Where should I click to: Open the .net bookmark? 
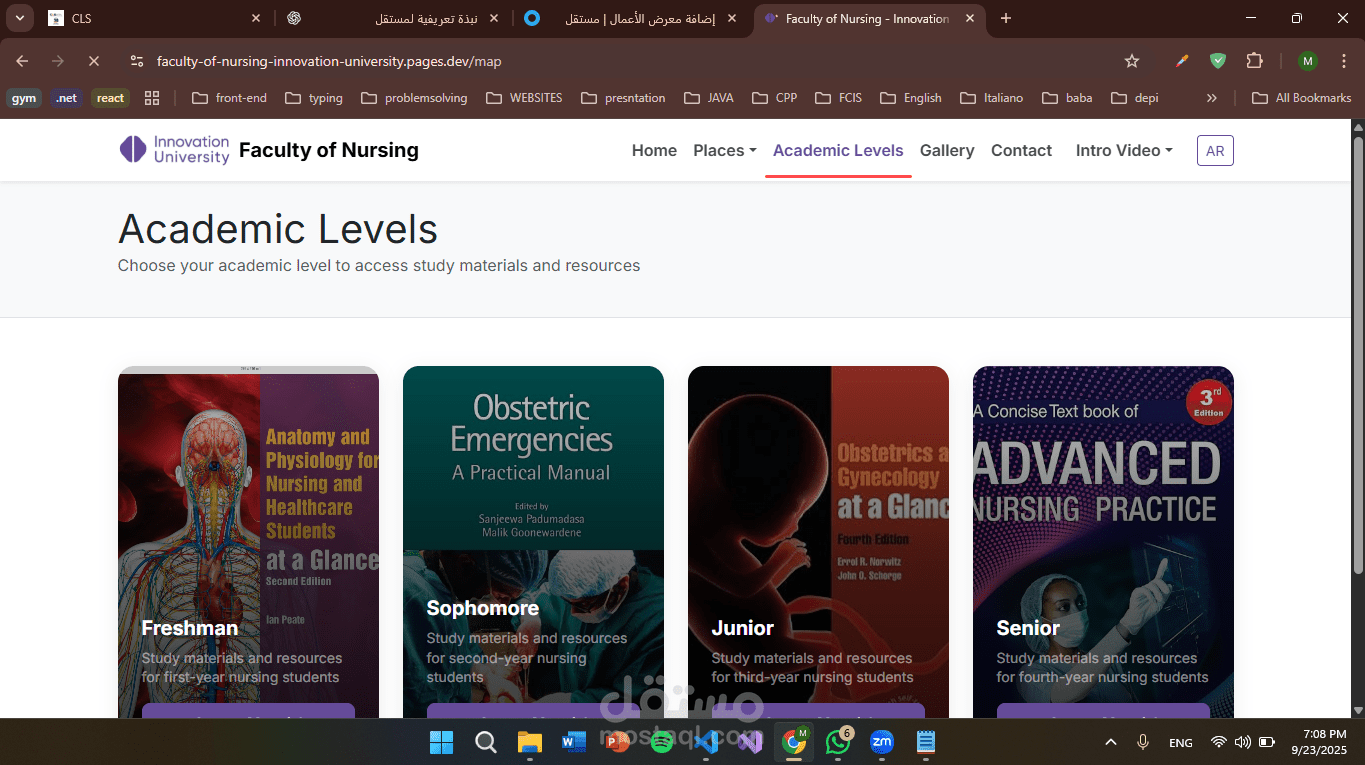tap(66, 98)
